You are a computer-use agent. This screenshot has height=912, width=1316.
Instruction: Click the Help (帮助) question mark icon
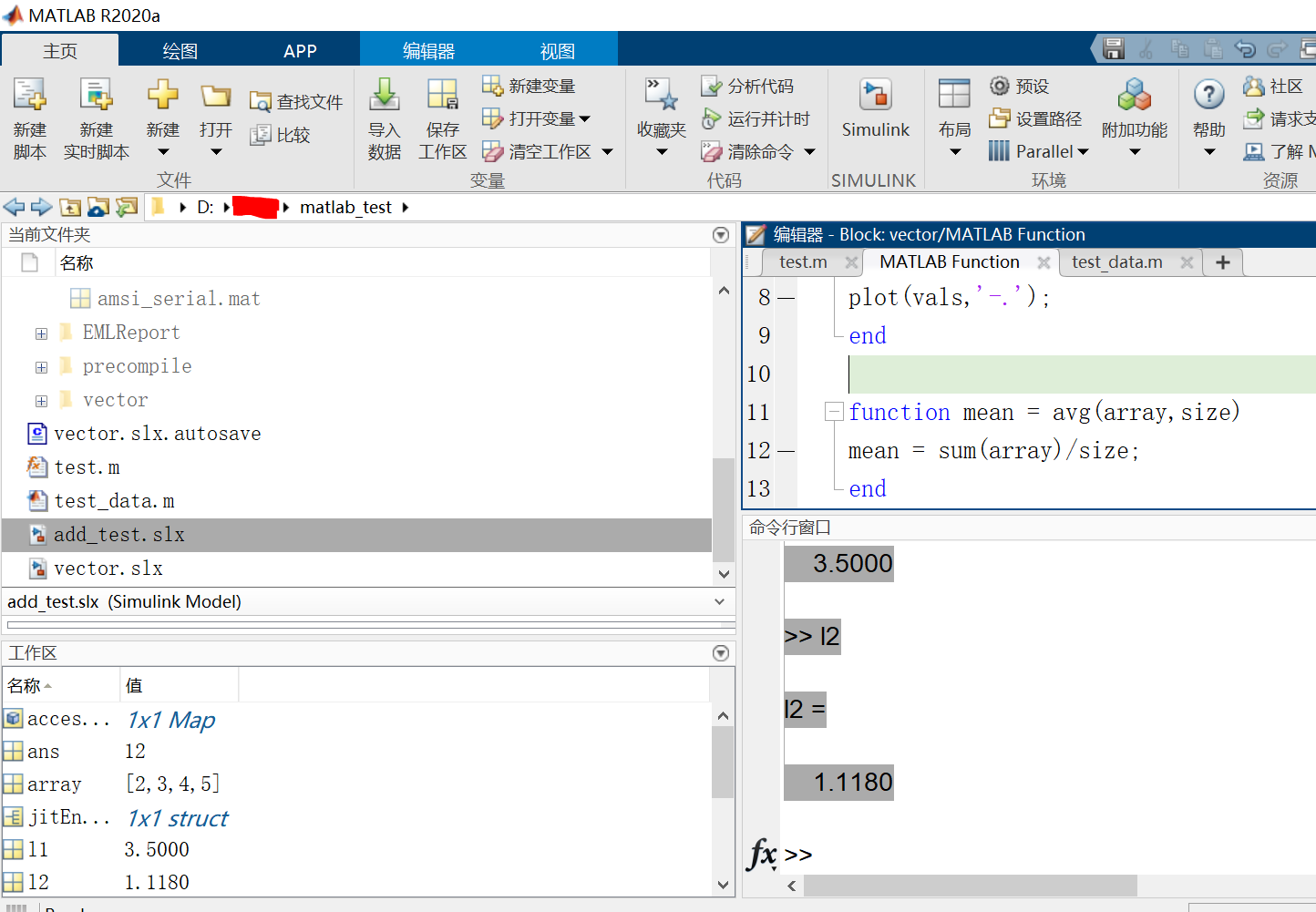(x=1208, y=94)
